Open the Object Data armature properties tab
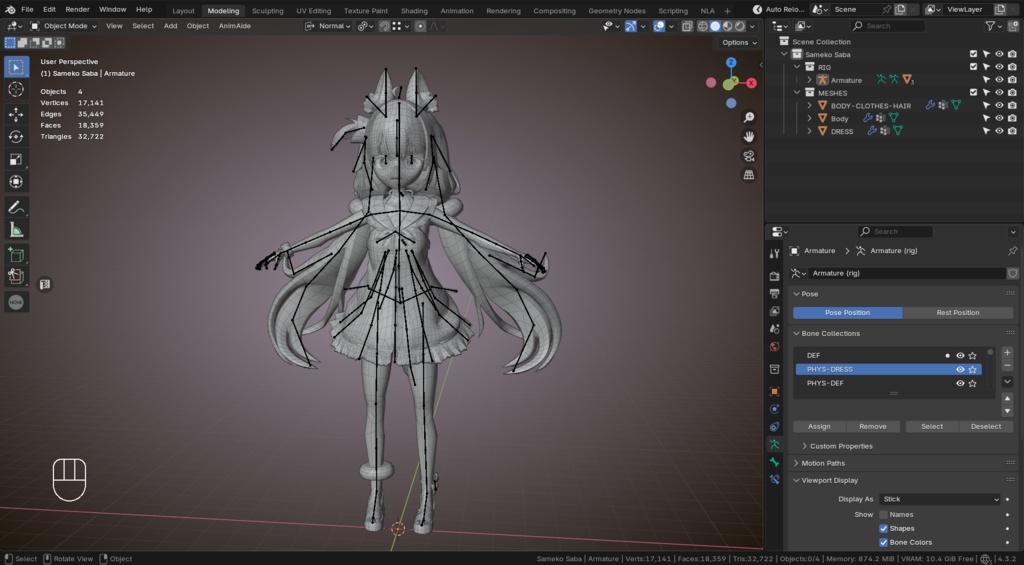This screenshot has height=565, width=1024. [x=775, y=444]
